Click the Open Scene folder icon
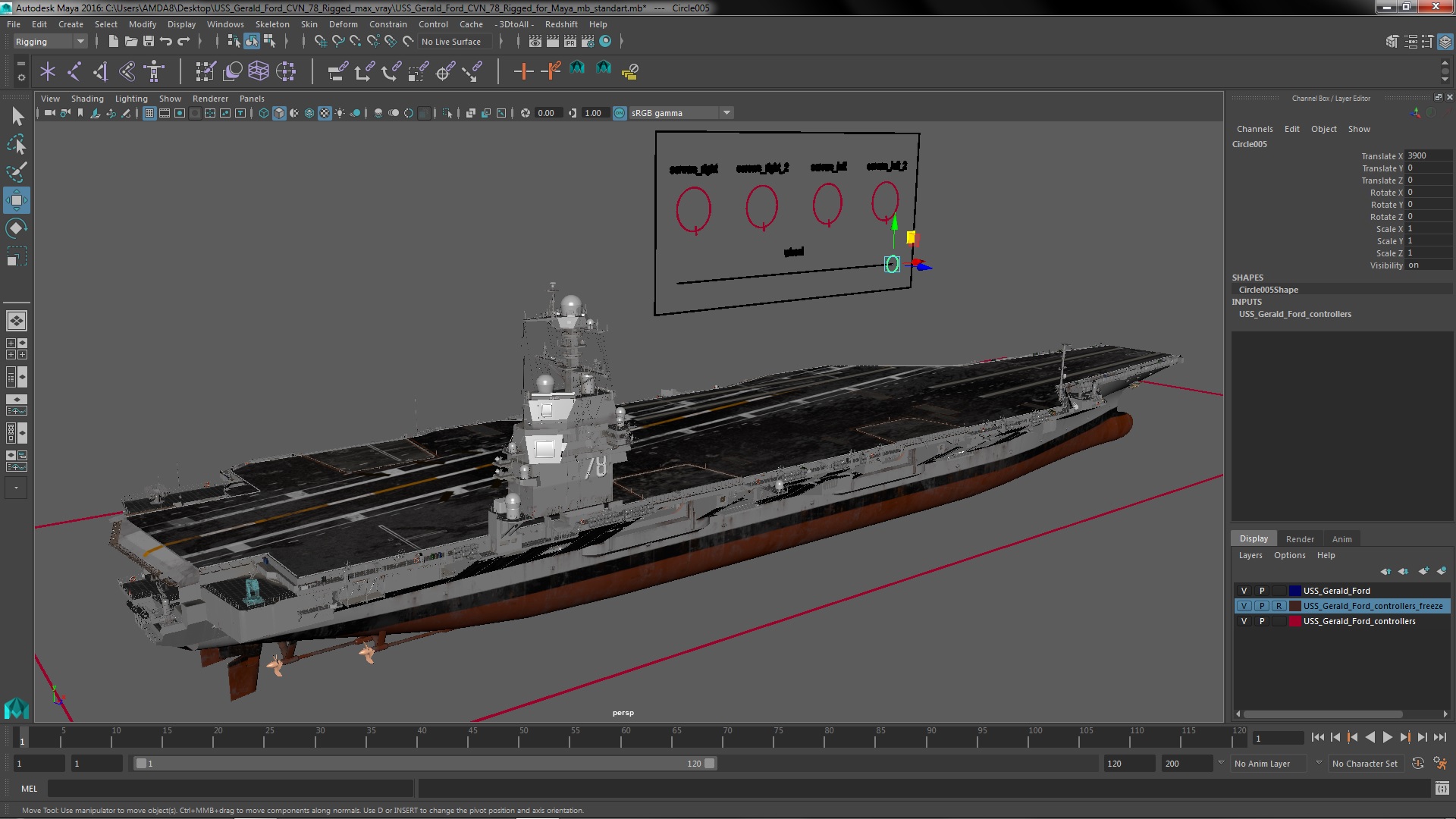 (x=130, y=42)
